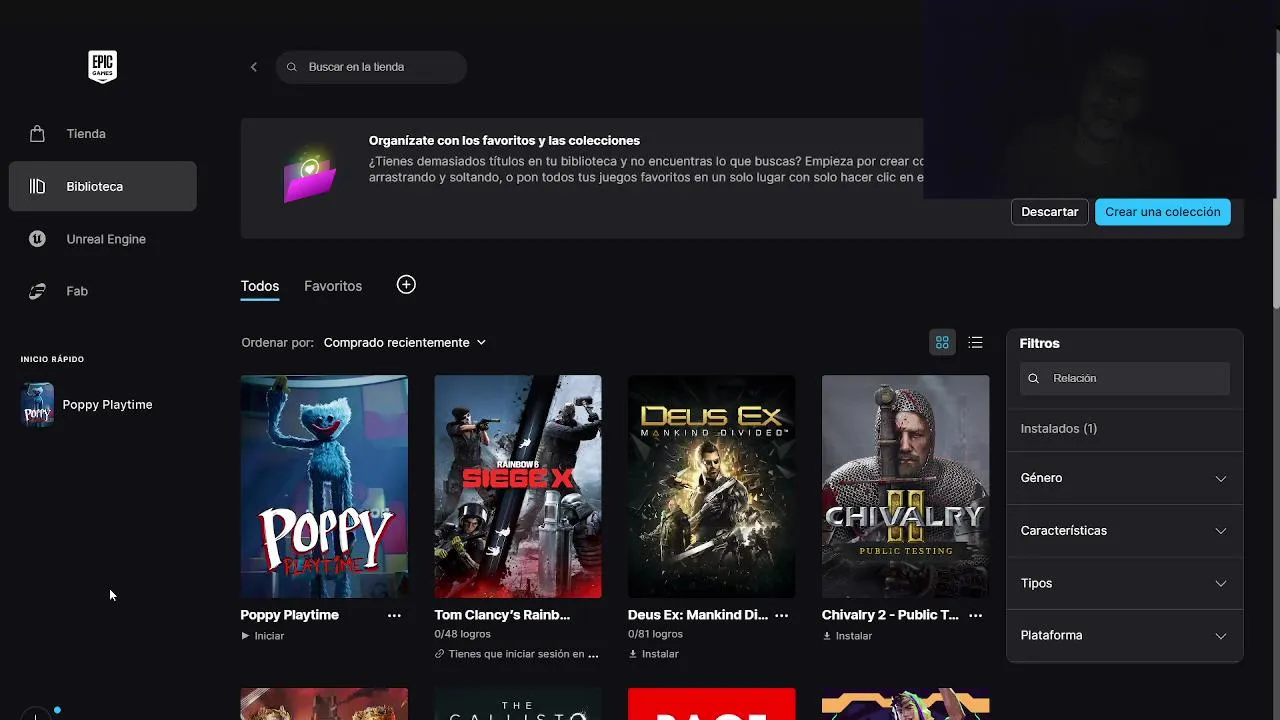This screenshot has height=720, width=1280.
Task: Click the Poppy Playtime title text
Action: pyautogui.click(x=290, y=615)
